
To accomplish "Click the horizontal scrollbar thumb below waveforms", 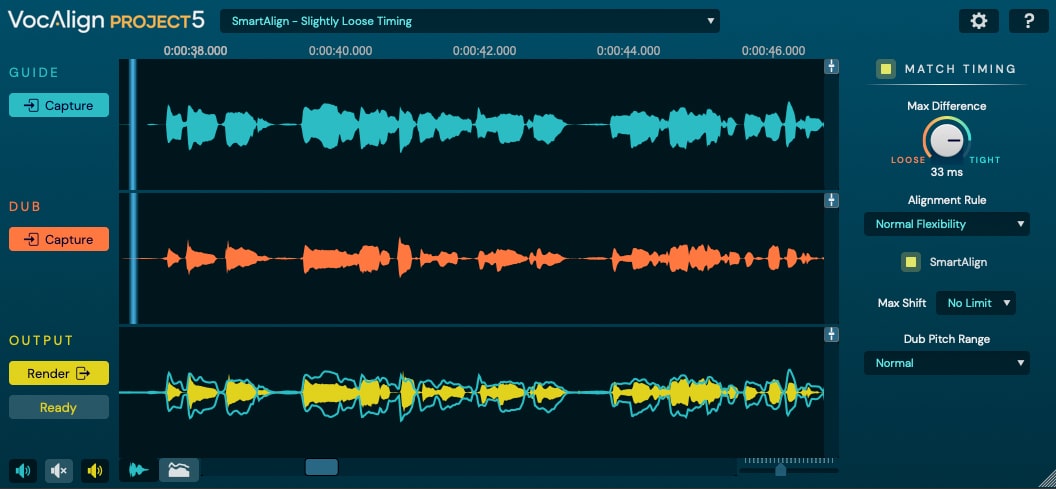I will 321,467.
